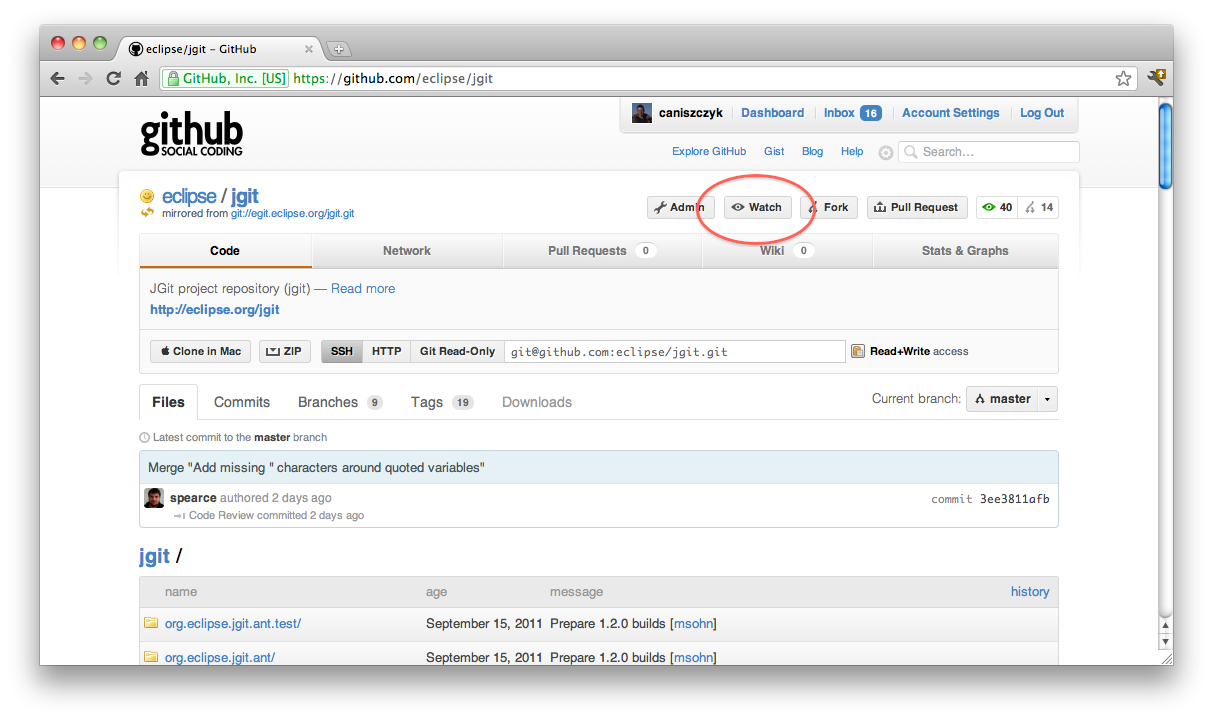The image size is (1213, 720).
Task: Click Log Out
Action: pos(1042,113)
